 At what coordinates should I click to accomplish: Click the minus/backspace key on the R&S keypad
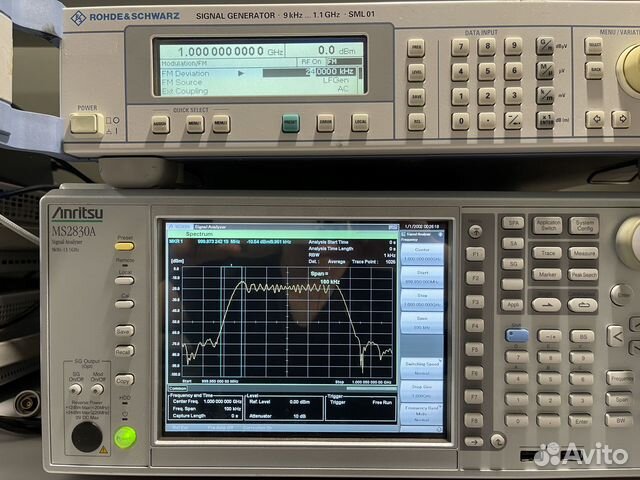click(513, 121)
